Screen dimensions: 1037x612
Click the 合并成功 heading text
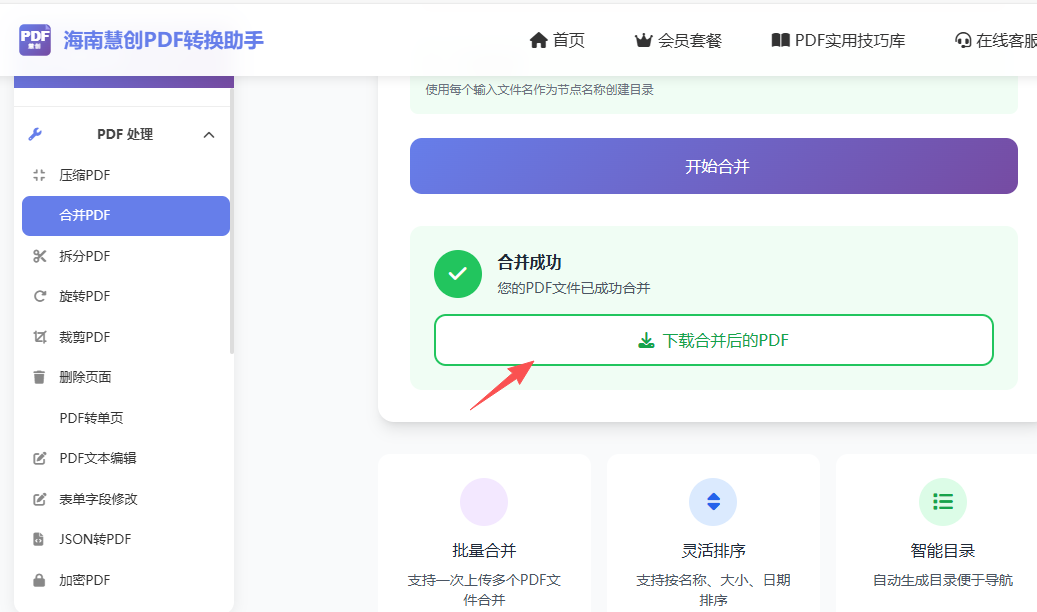[529, 263]
